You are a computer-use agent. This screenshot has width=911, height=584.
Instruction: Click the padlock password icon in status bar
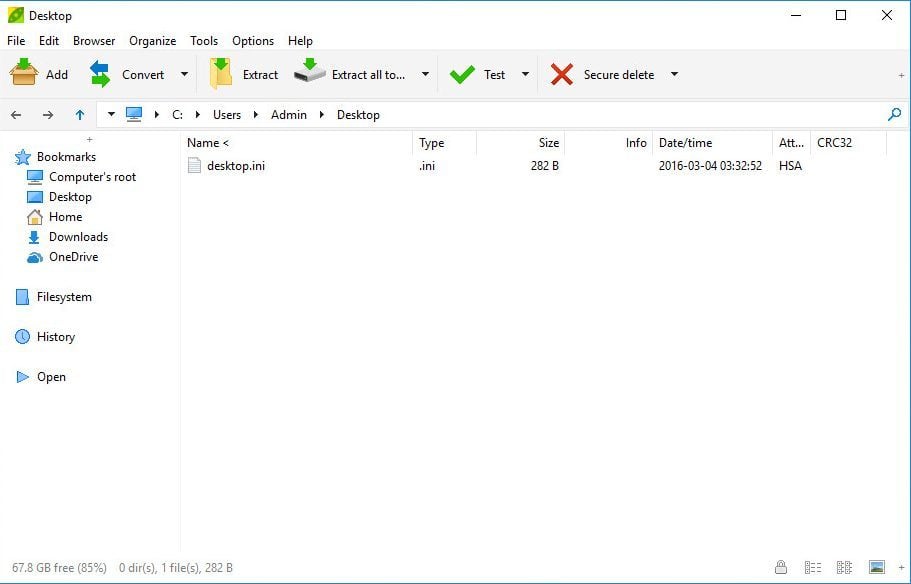tap(780, 567)
